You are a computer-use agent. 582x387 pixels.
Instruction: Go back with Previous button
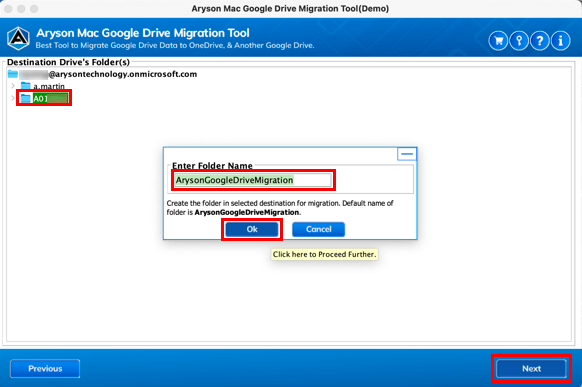pyautogui.click(x=45, y=368)
